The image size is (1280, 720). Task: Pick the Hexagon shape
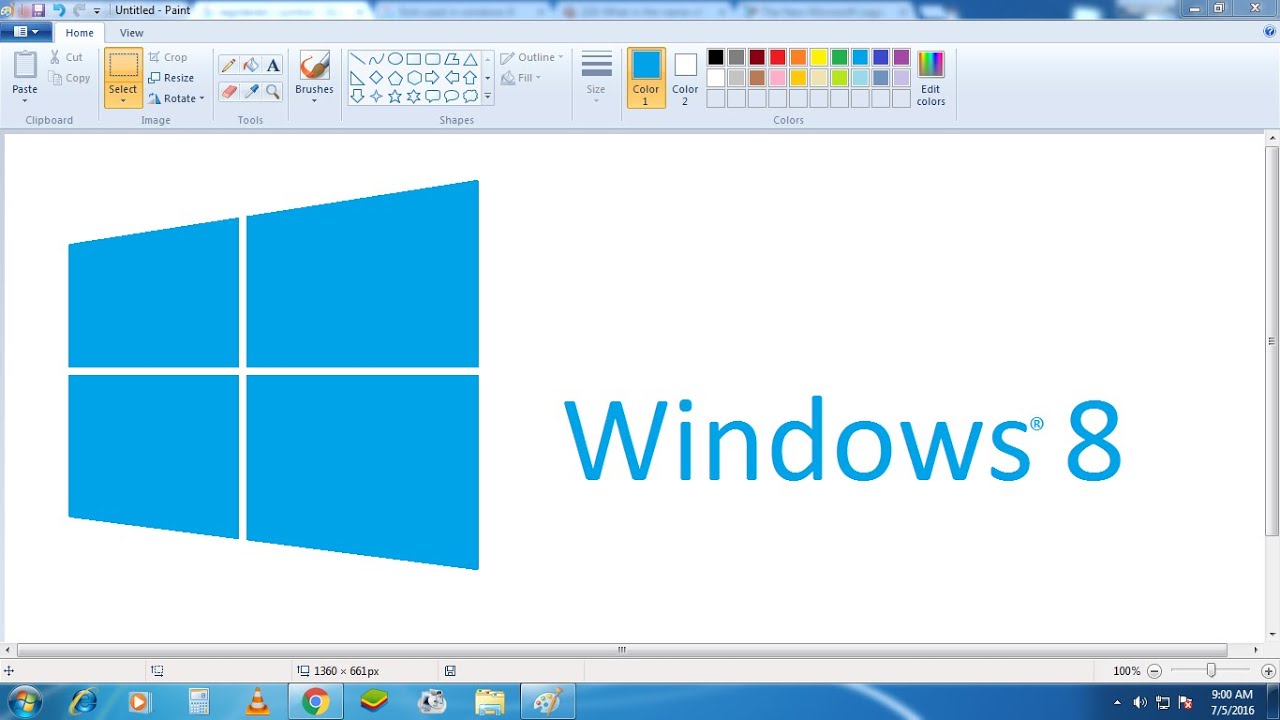(414, 78)
